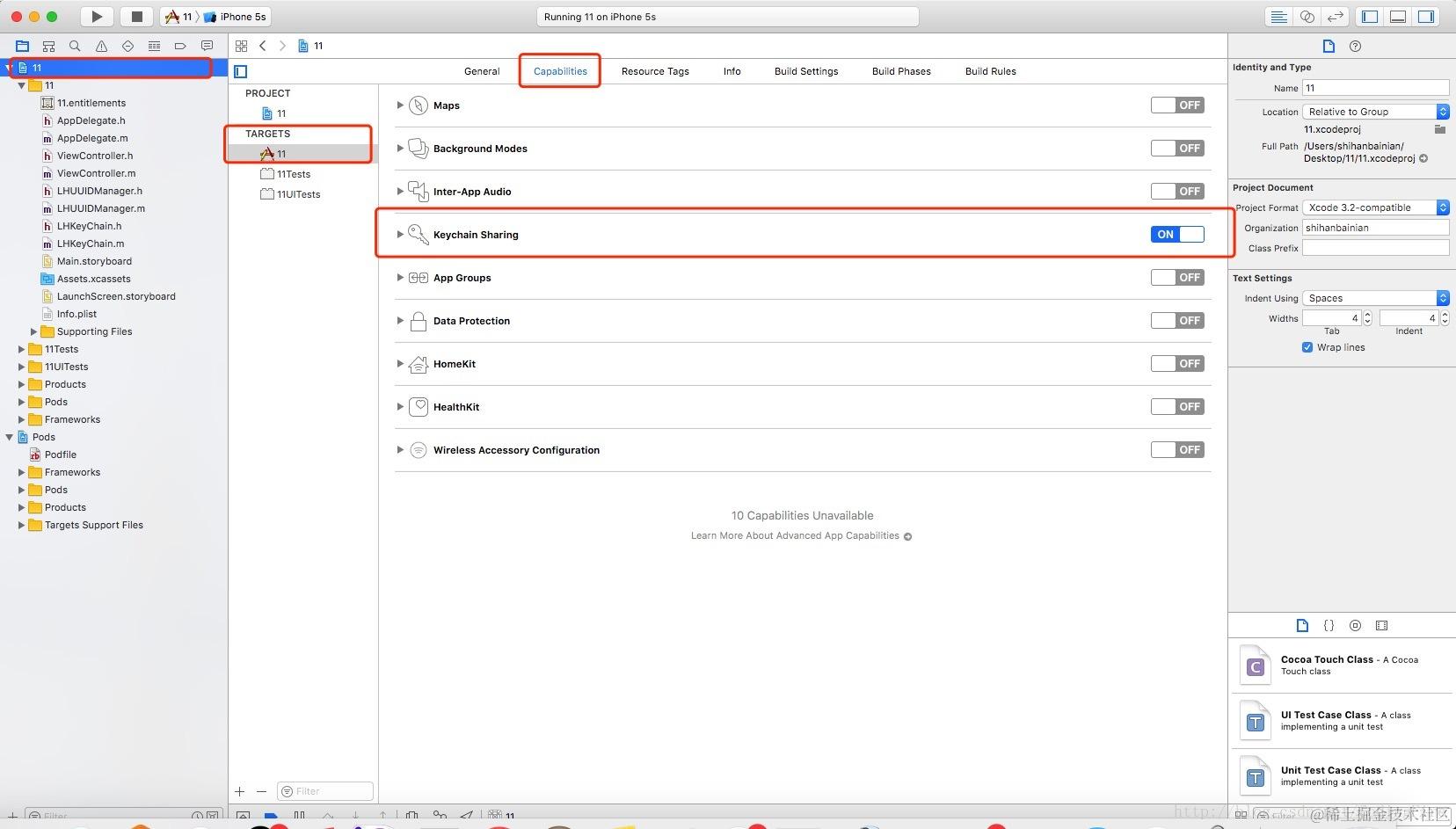Open the Find navigator
The image size is (1456, 829).
(x=76, y=46)
